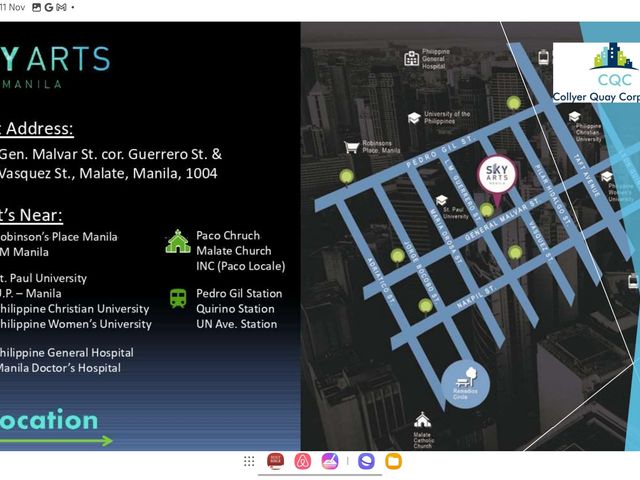Open the Airbnb app from the dock
The height and width of the screenshot is (480, 640).
[x=302, y=461]
